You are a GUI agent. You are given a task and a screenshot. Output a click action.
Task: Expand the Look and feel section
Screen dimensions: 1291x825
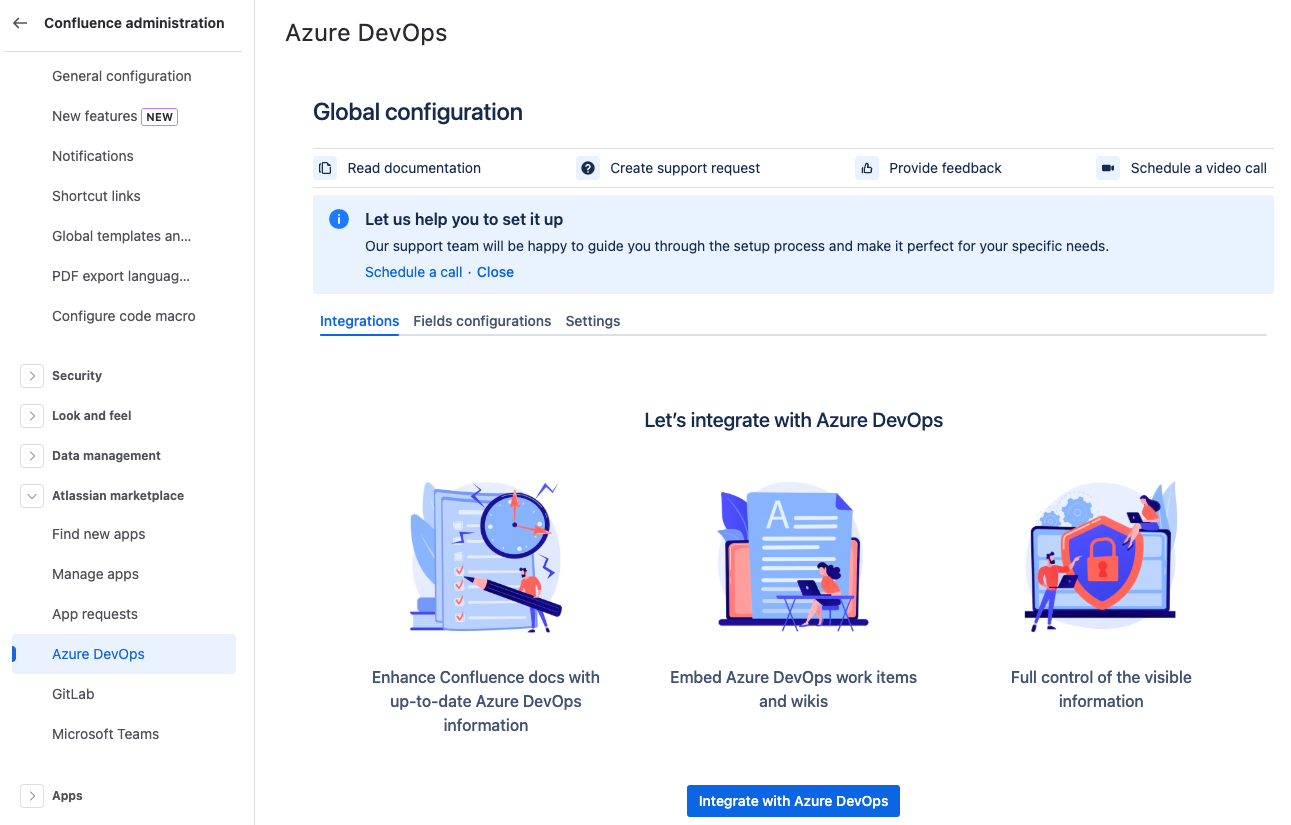(32, 416)
